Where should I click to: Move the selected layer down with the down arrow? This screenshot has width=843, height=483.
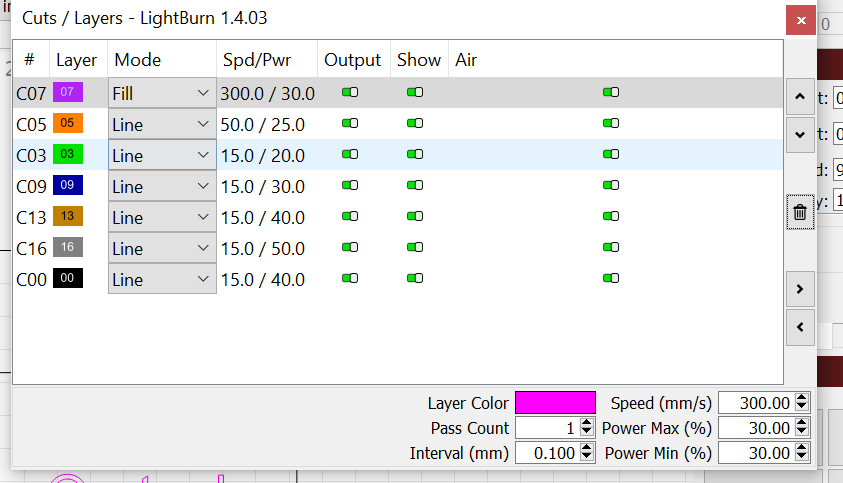click(800, 135)
